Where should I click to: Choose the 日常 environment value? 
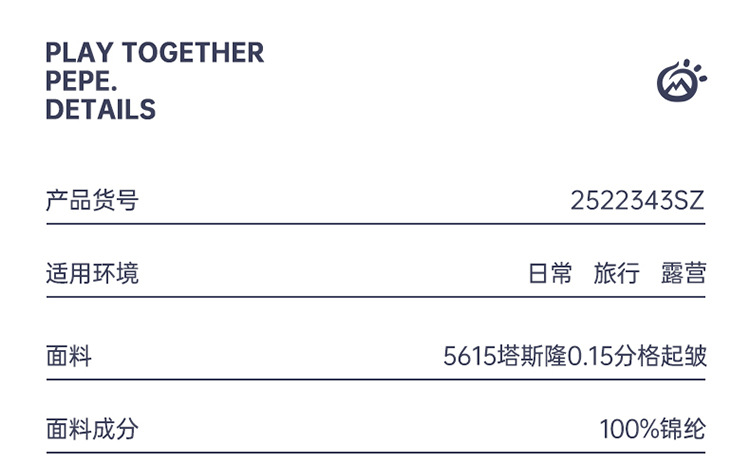(x=550, y=273)
